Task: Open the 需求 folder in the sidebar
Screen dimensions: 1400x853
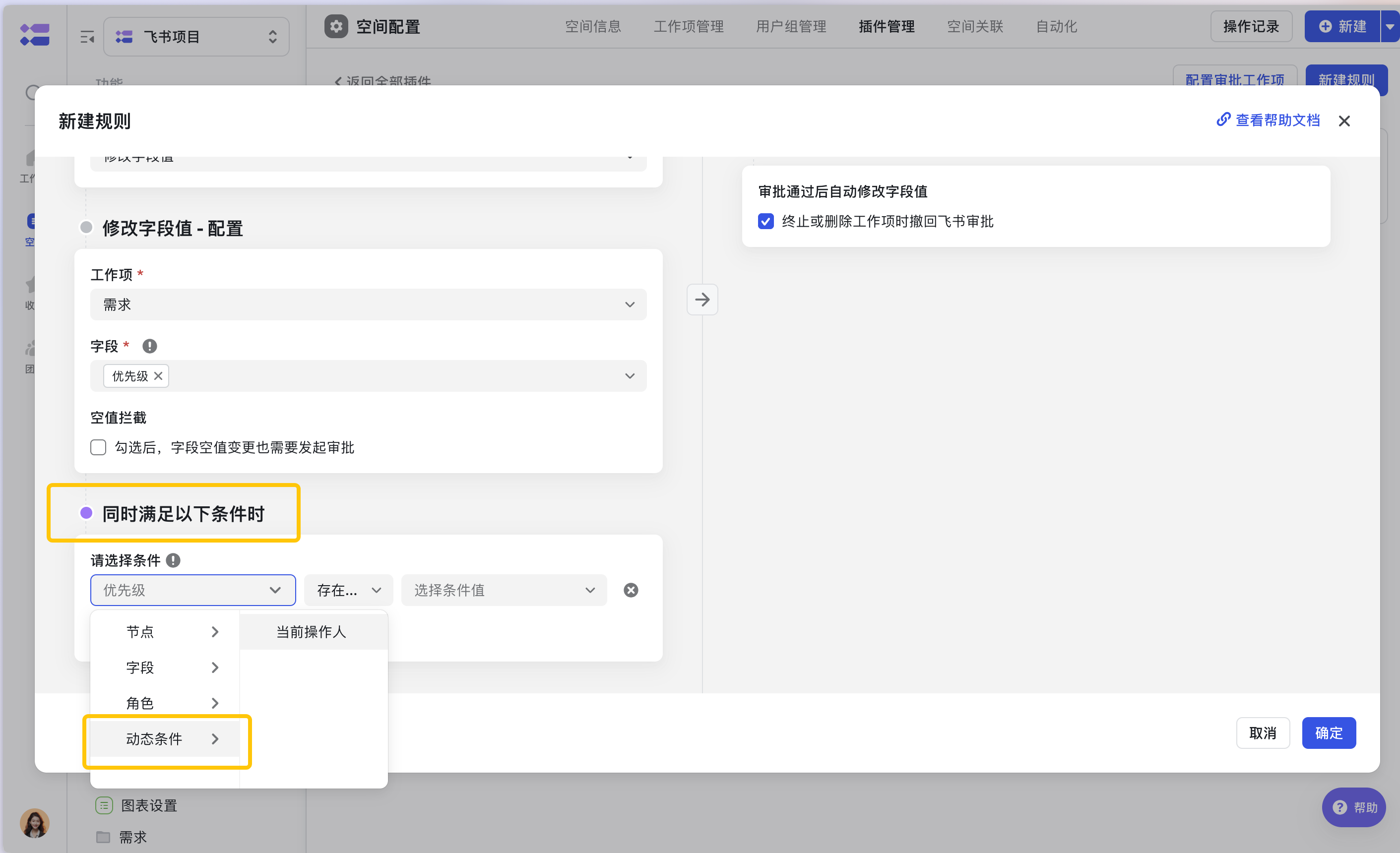Action: [x=122, y=837]
